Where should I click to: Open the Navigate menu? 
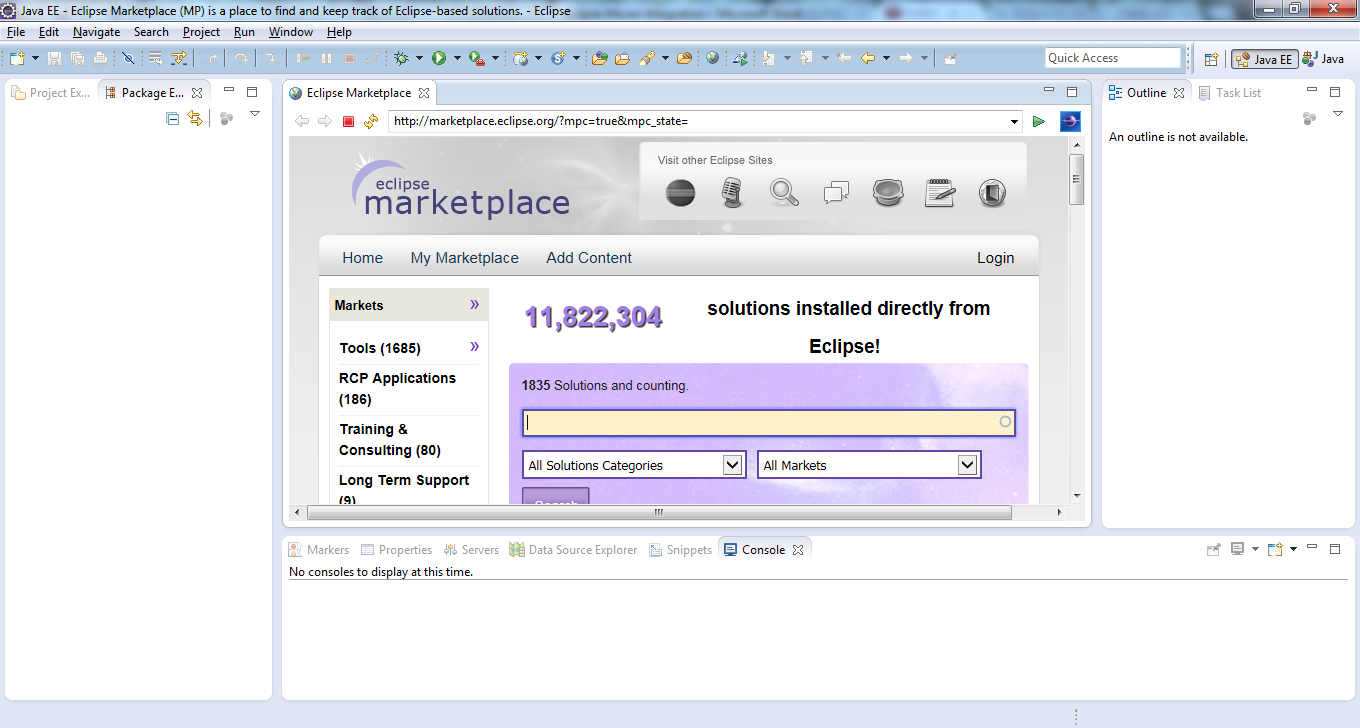tap(96, 31)
